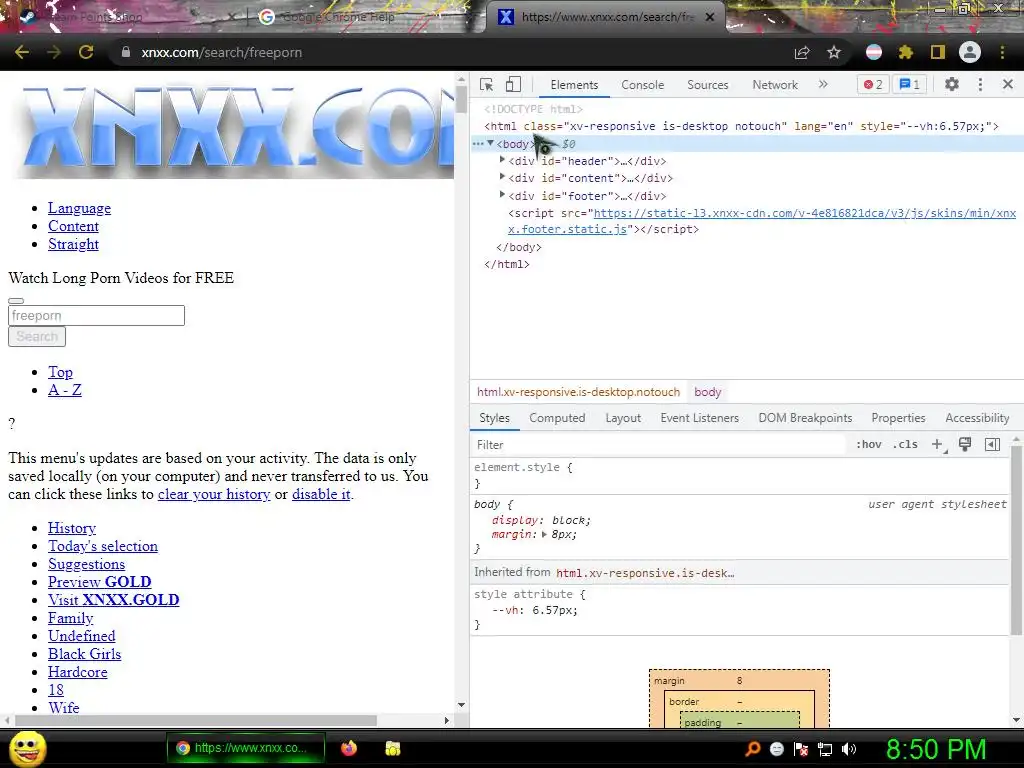Reload the page with the refresh icon

[86, 52]
